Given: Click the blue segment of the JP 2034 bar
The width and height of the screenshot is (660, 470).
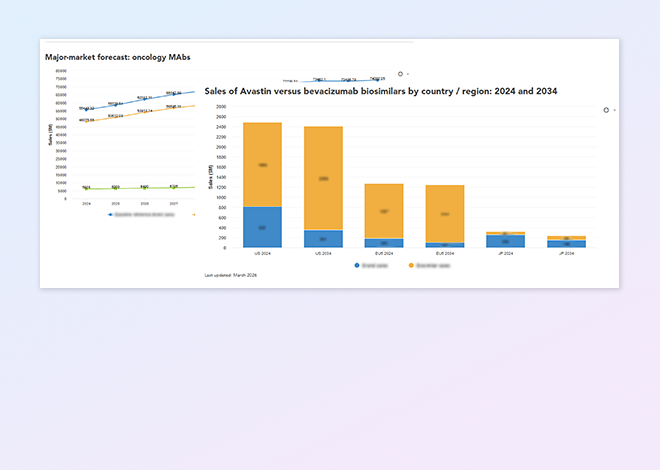Looking at the screenshot, I should (566, 244).
